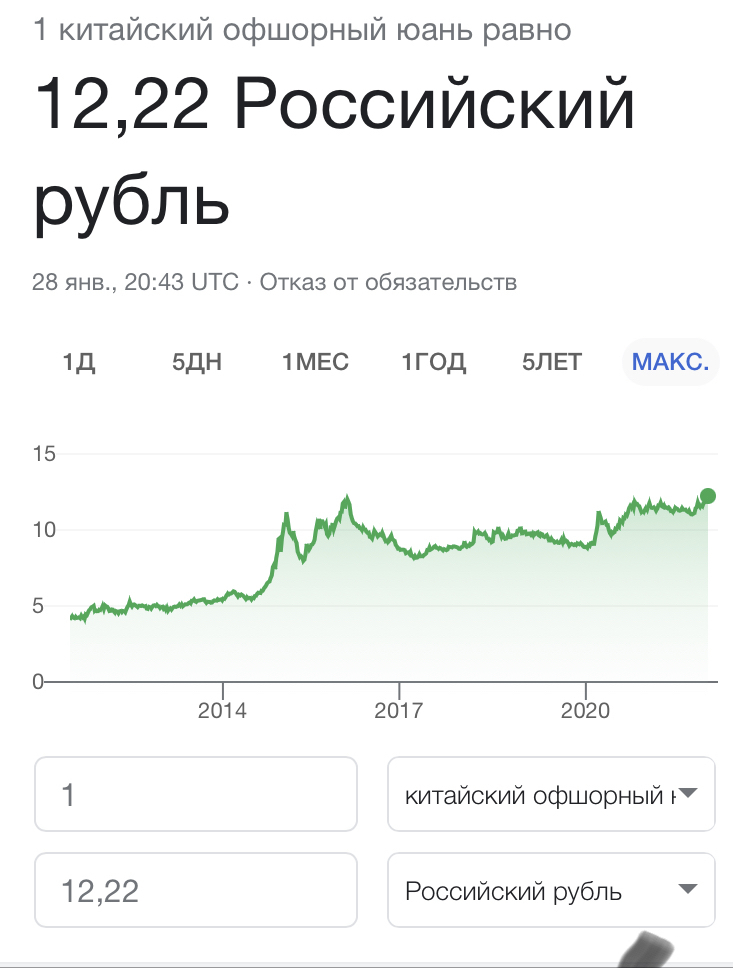Click the 2020 label on the x-axis
Image resolution: width=733 pixels, height=968 pixels.
tap(585, 711)
